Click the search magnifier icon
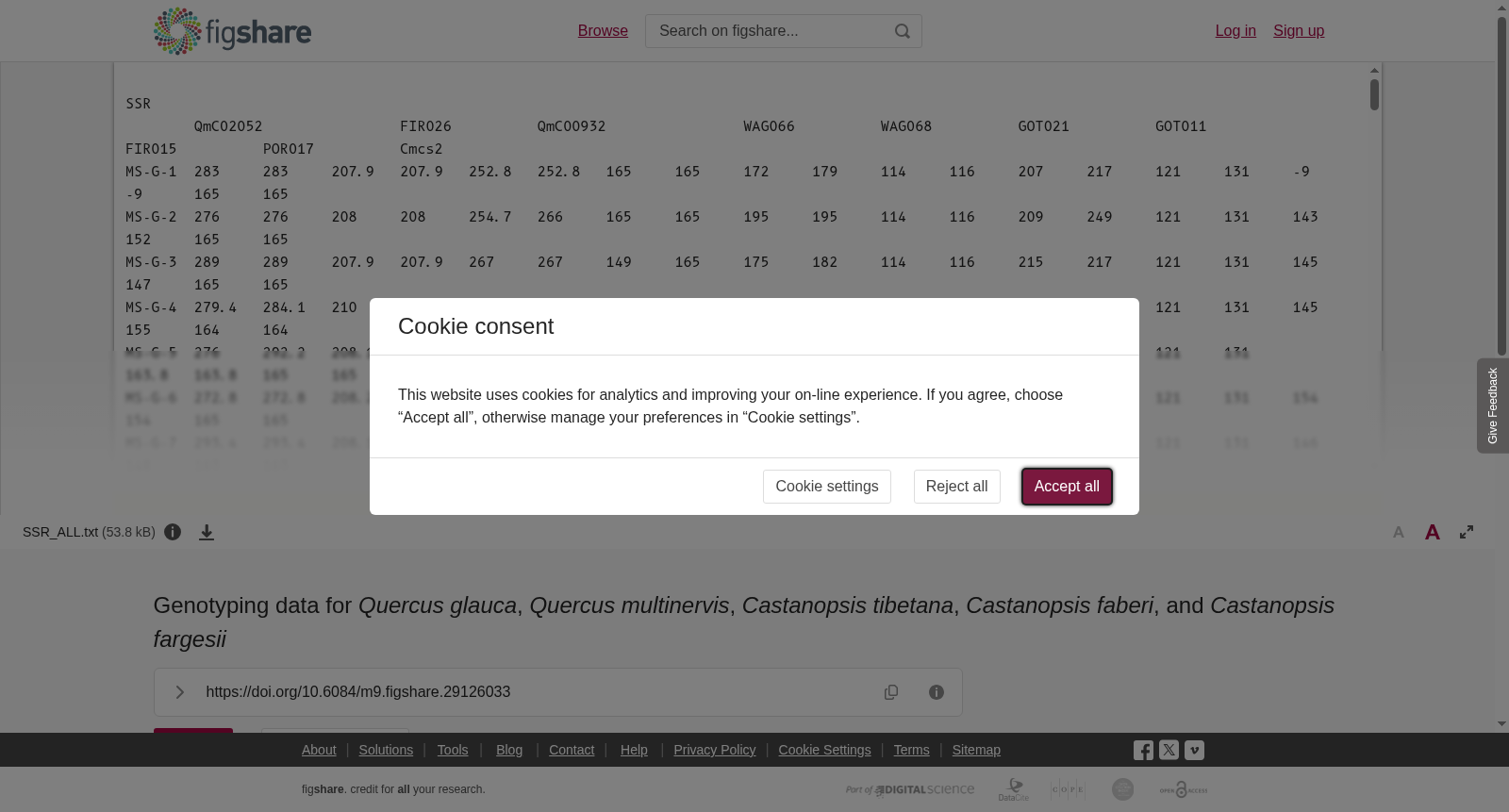The image size is (1509, 812). 903,31
